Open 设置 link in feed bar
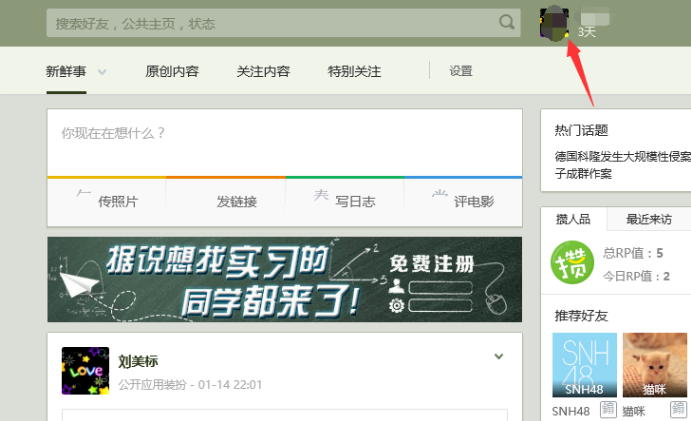691x421 pixels. pos(461,71)
